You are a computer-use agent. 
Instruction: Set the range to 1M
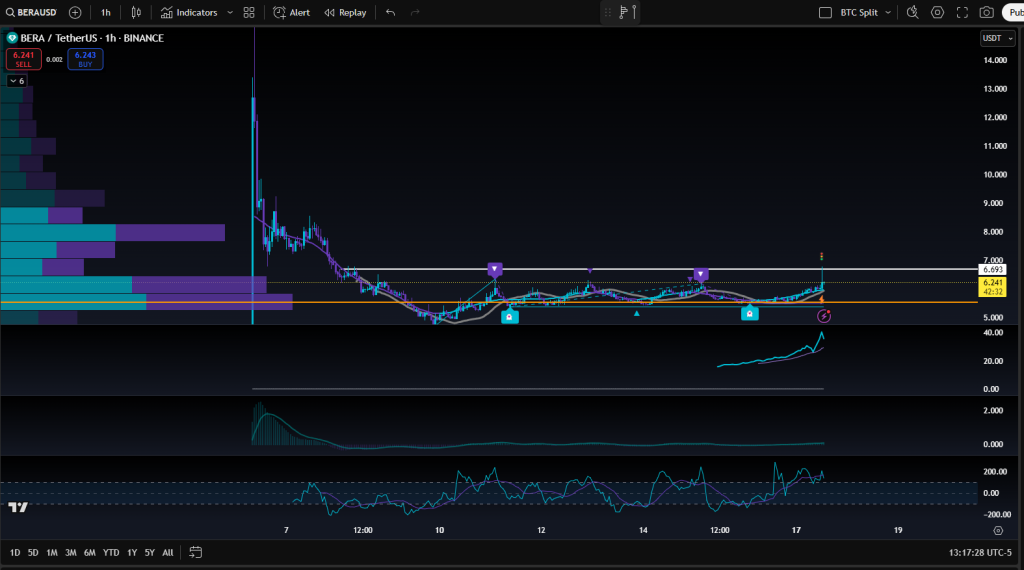(x=52, y=552)
